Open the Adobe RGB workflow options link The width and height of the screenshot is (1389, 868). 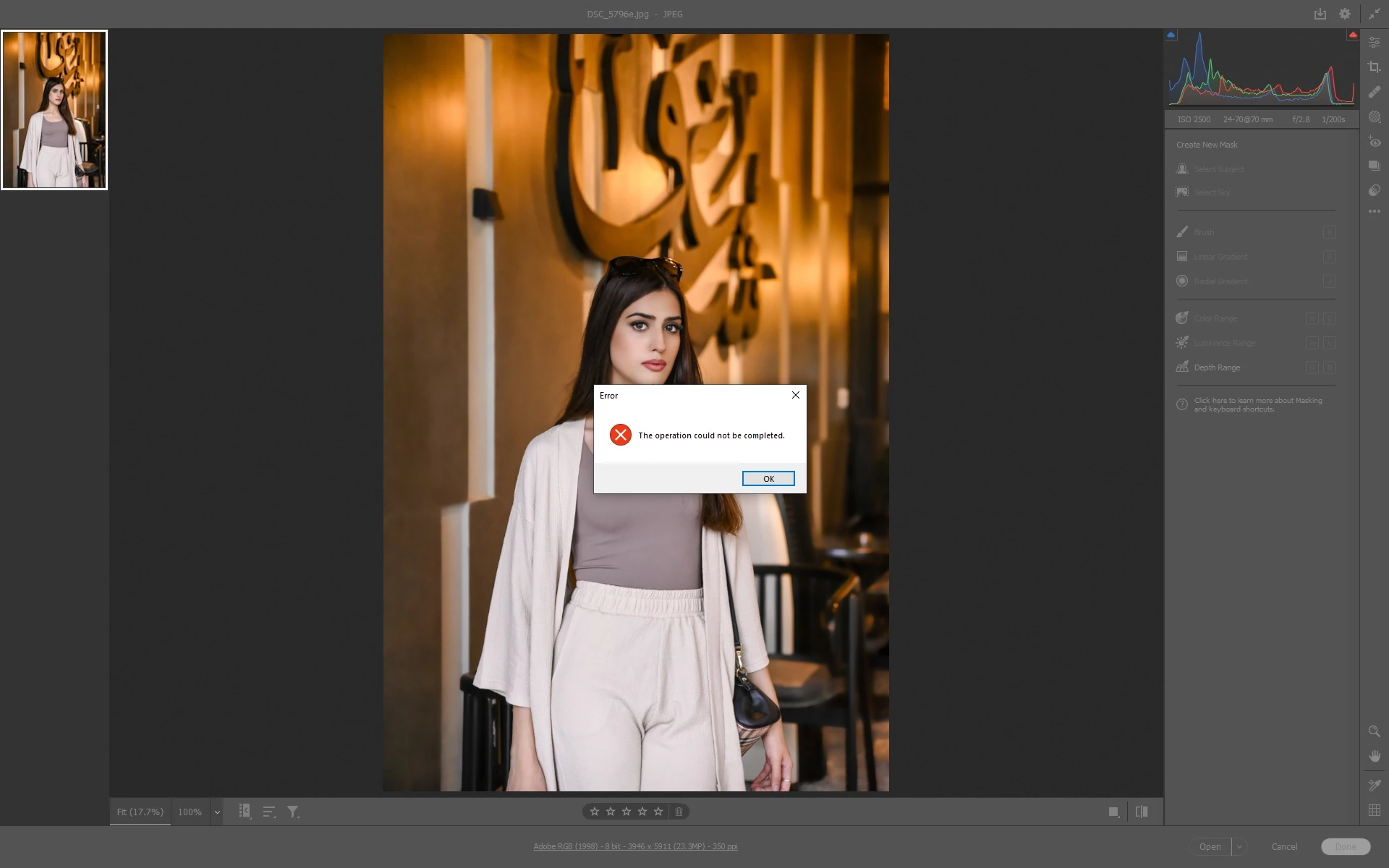click(635, 846)
